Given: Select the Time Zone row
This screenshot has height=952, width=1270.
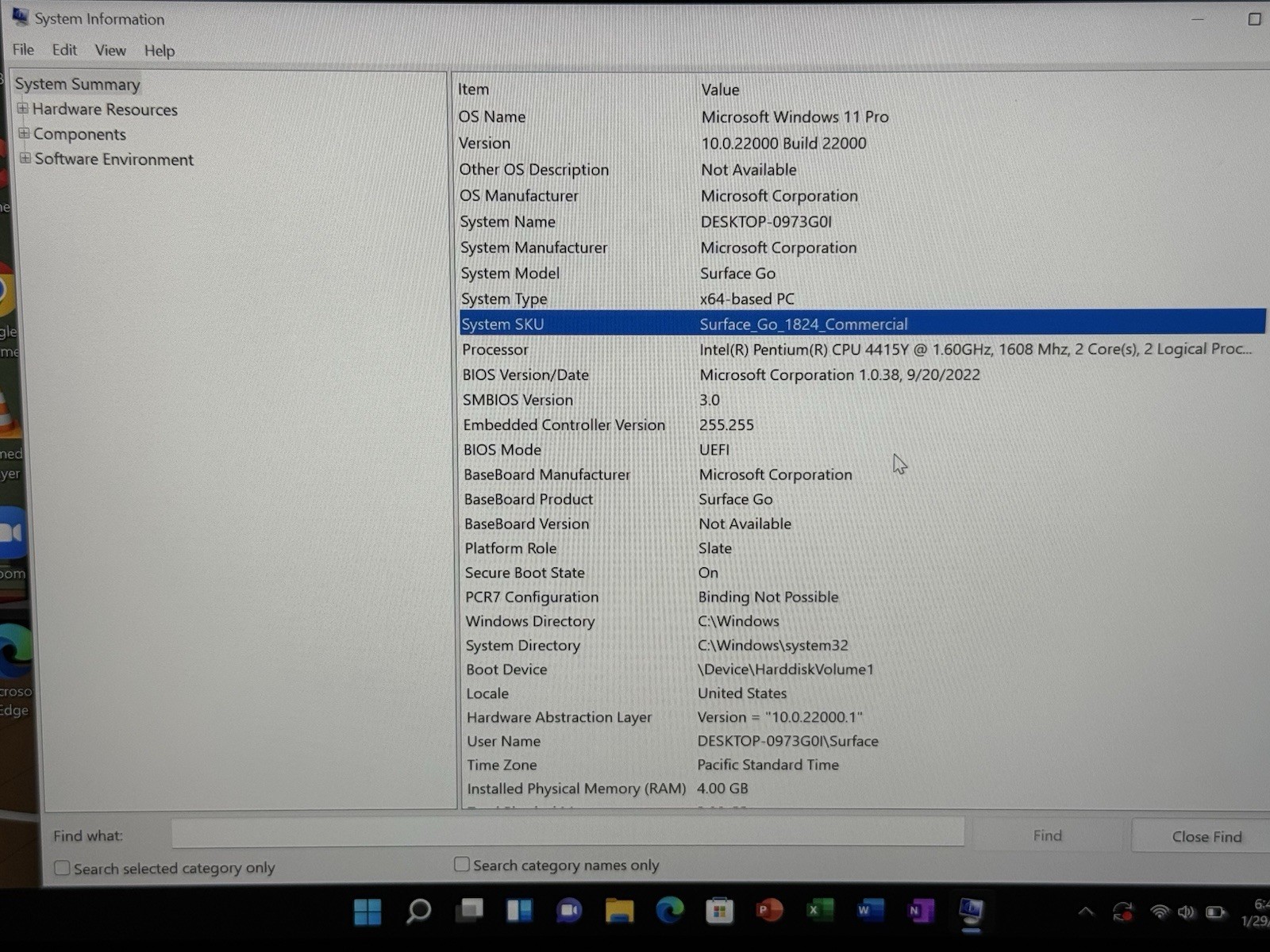Looking at the screenshot, I should click(x=865, y=764).
